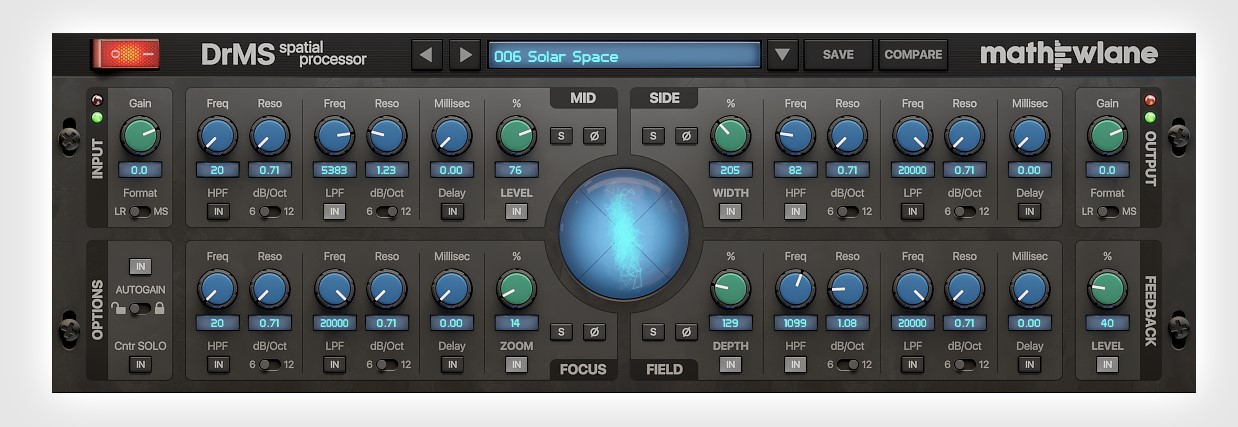
Task: Switch the Input Format LR/MS toggle
Action: 138,212
